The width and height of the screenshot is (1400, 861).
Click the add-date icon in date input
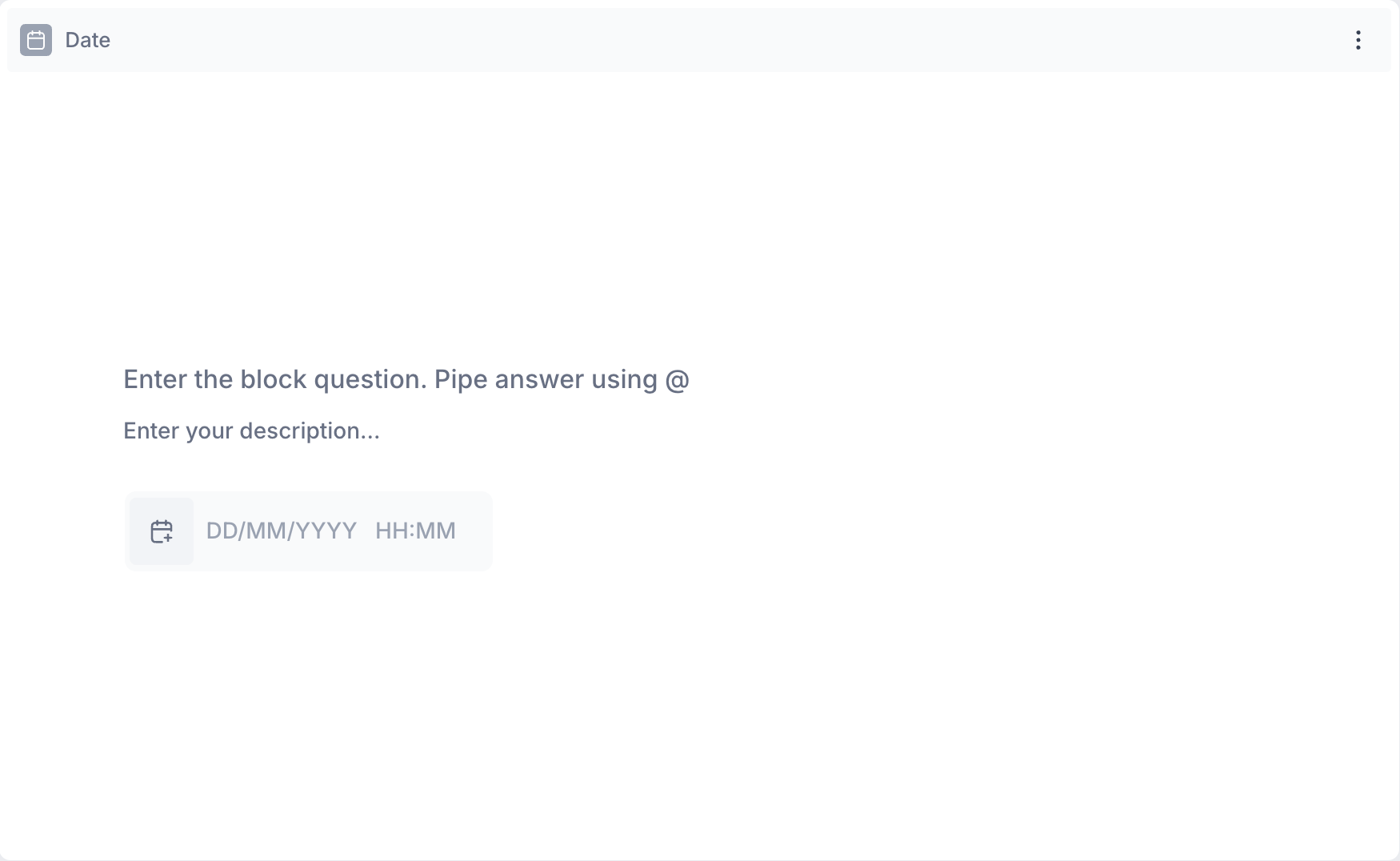162,531
